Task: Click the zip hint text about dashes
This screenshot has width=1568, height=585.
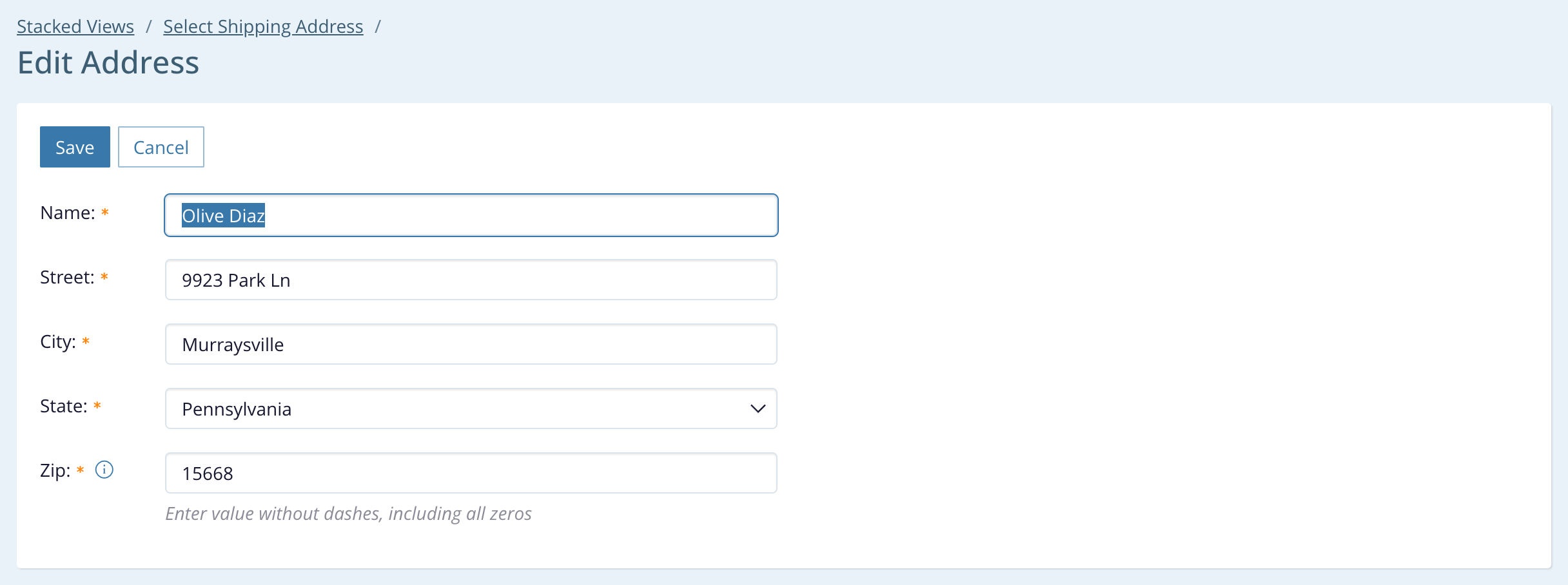Action: coord(348,513)
